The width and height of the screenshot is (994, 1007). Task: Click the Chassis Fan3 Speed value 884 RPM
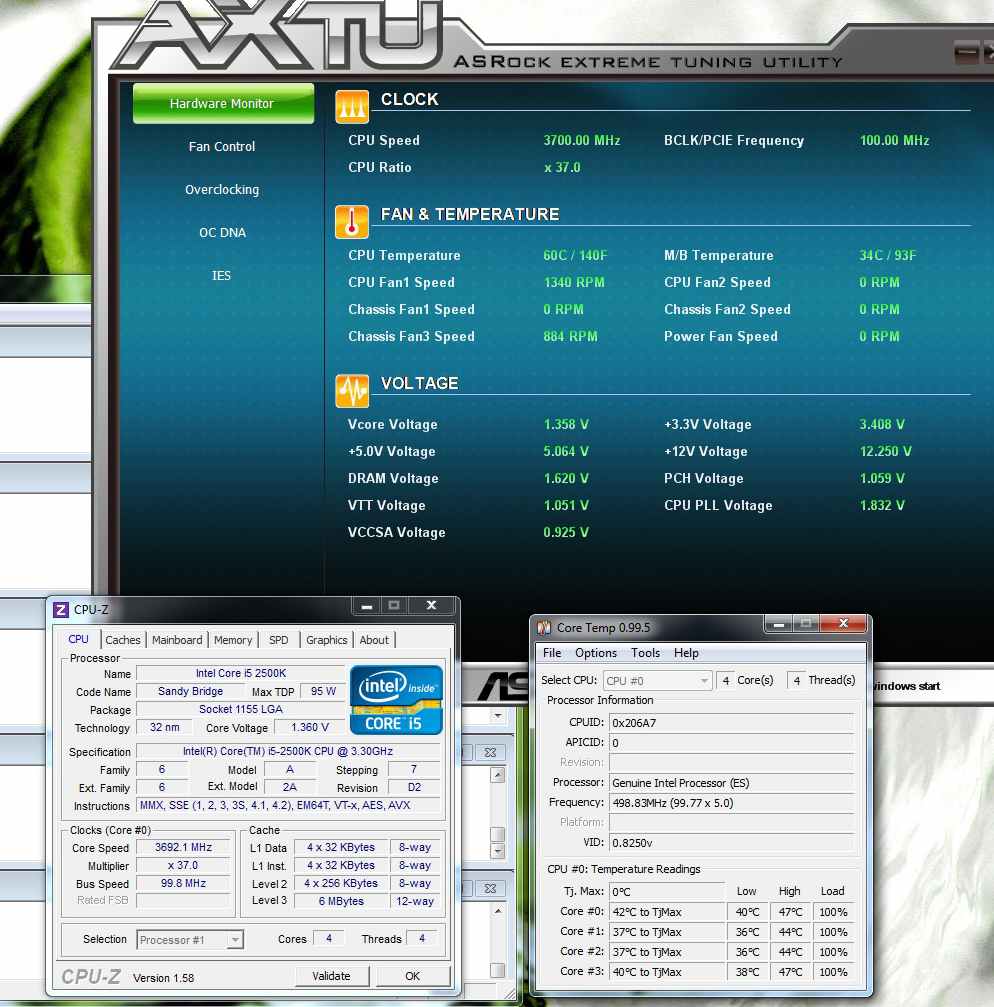click(570, 336)
